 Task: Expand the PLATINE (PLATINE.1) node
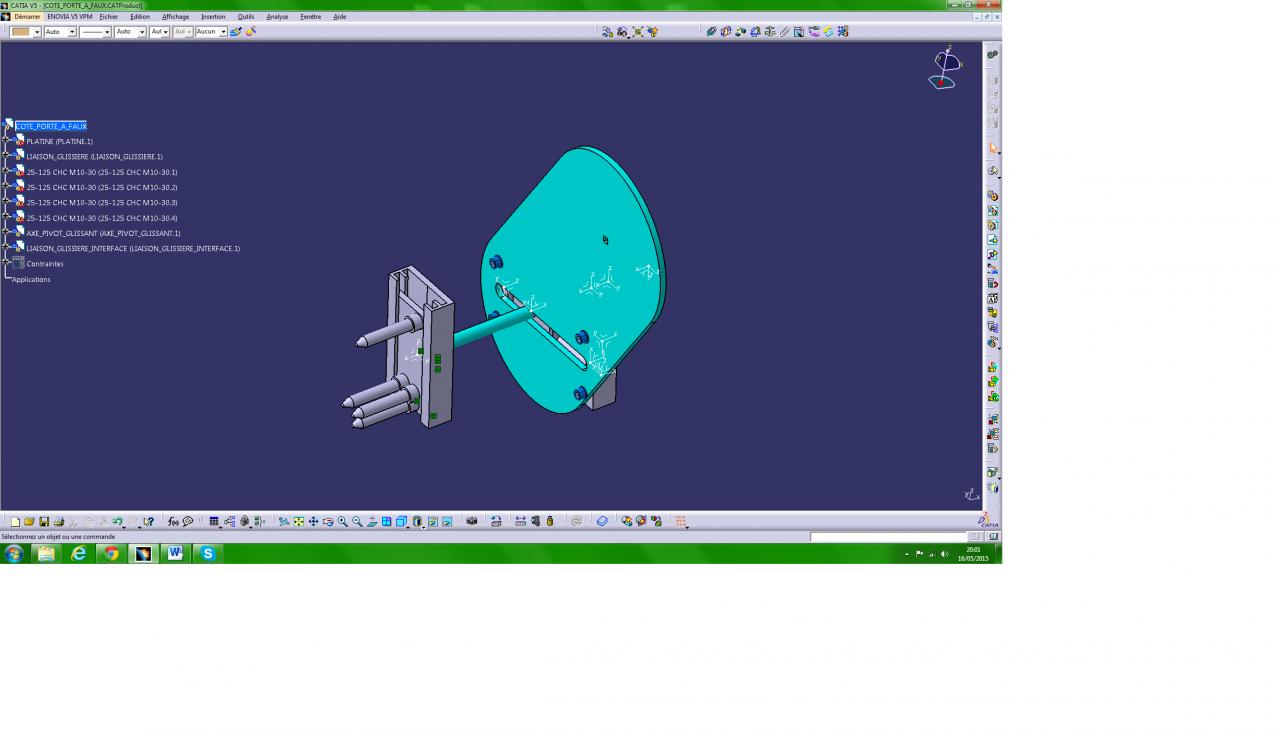pyautogui.click(x=6, y=141)
